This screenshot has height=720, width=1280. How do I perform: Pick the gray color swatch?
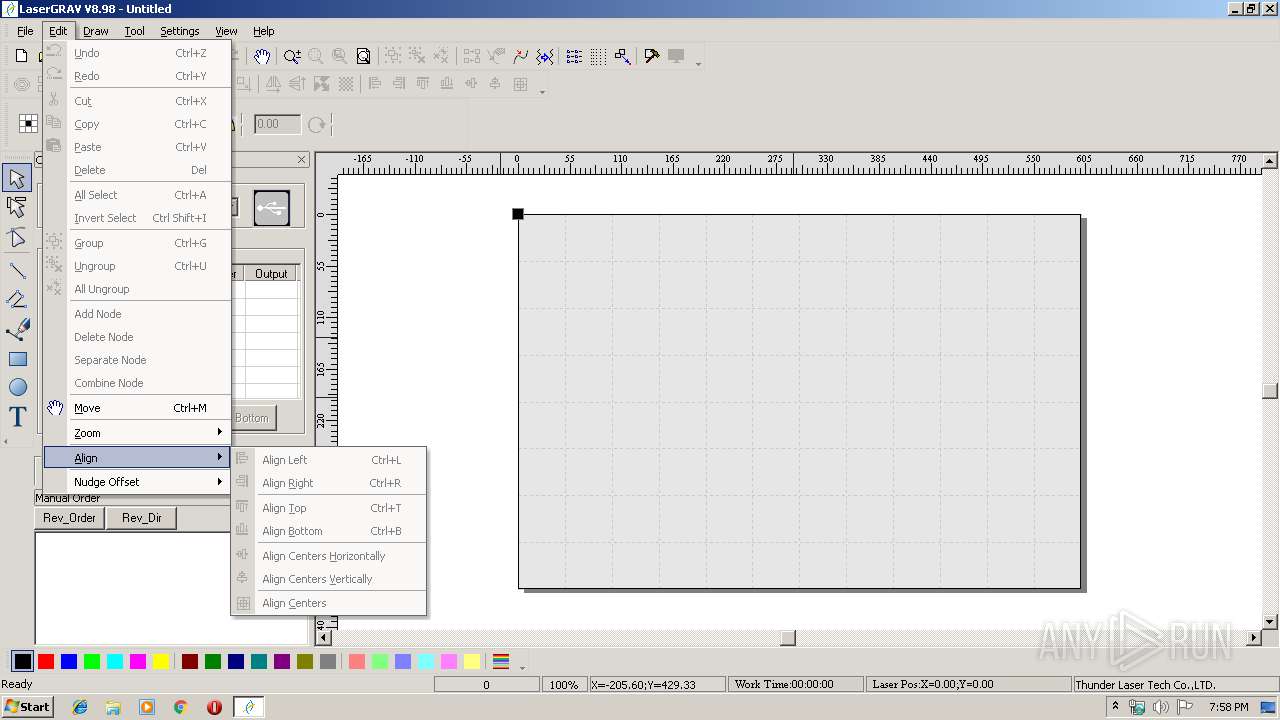coord(328,662)
